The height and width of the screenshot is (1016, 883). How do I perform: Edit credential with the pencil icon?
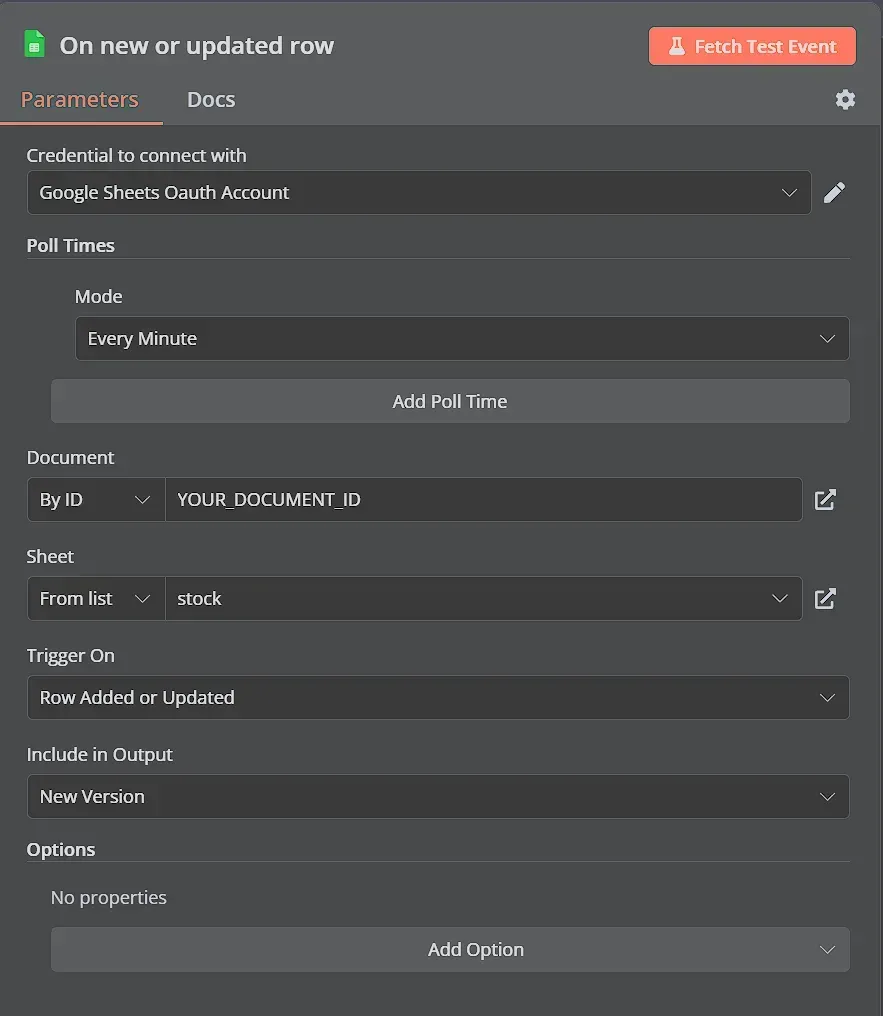point(834,192)
